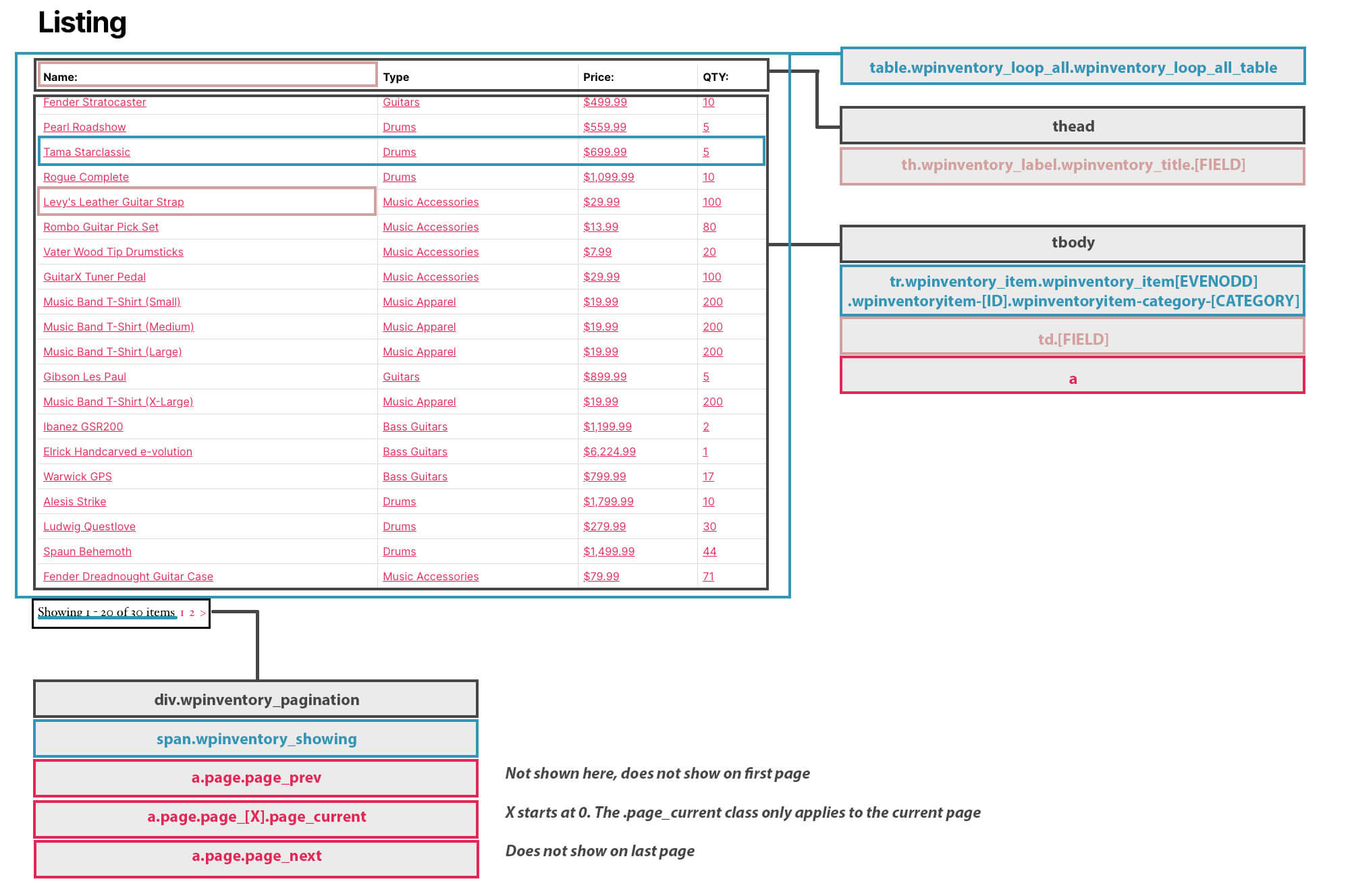The height and width of the screenshot is (896, 1350).
Task: Open the Alesis Strike link
Action: (x=74, y=501)
